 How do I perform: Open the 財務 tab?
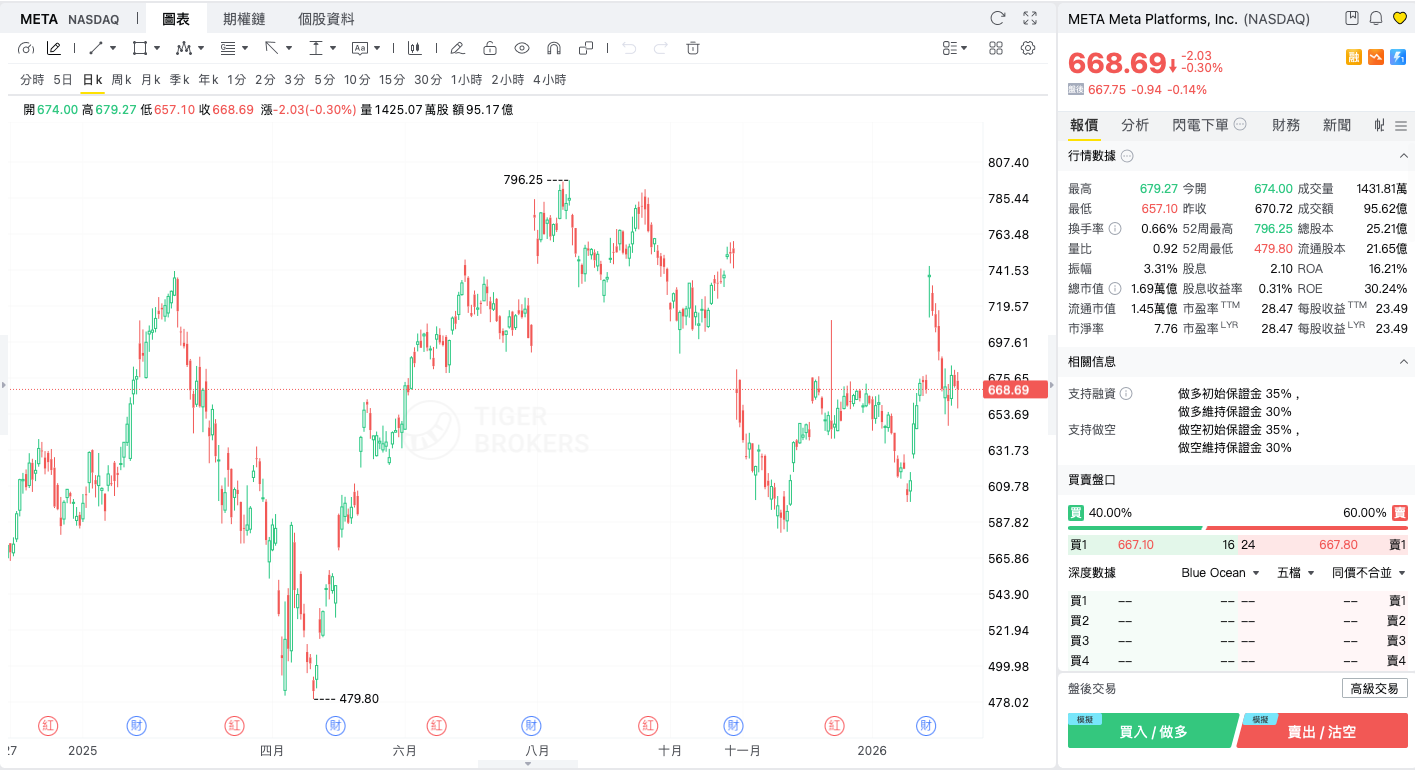(x=1286, y=125)
